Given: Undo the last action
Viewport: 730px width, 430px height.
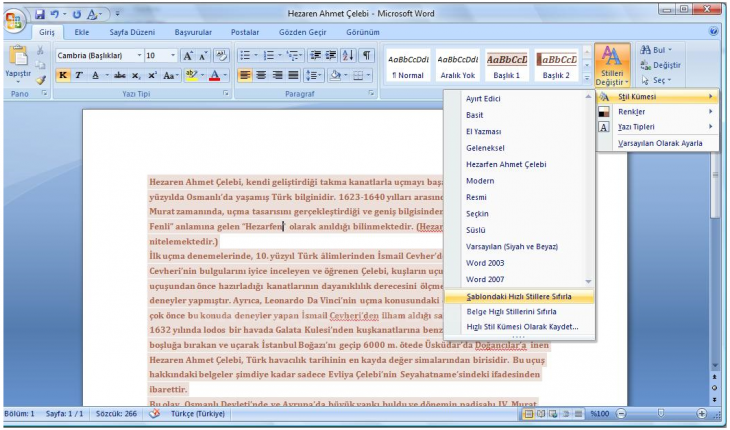Looking at the screenshot, I should click(54, 14).
